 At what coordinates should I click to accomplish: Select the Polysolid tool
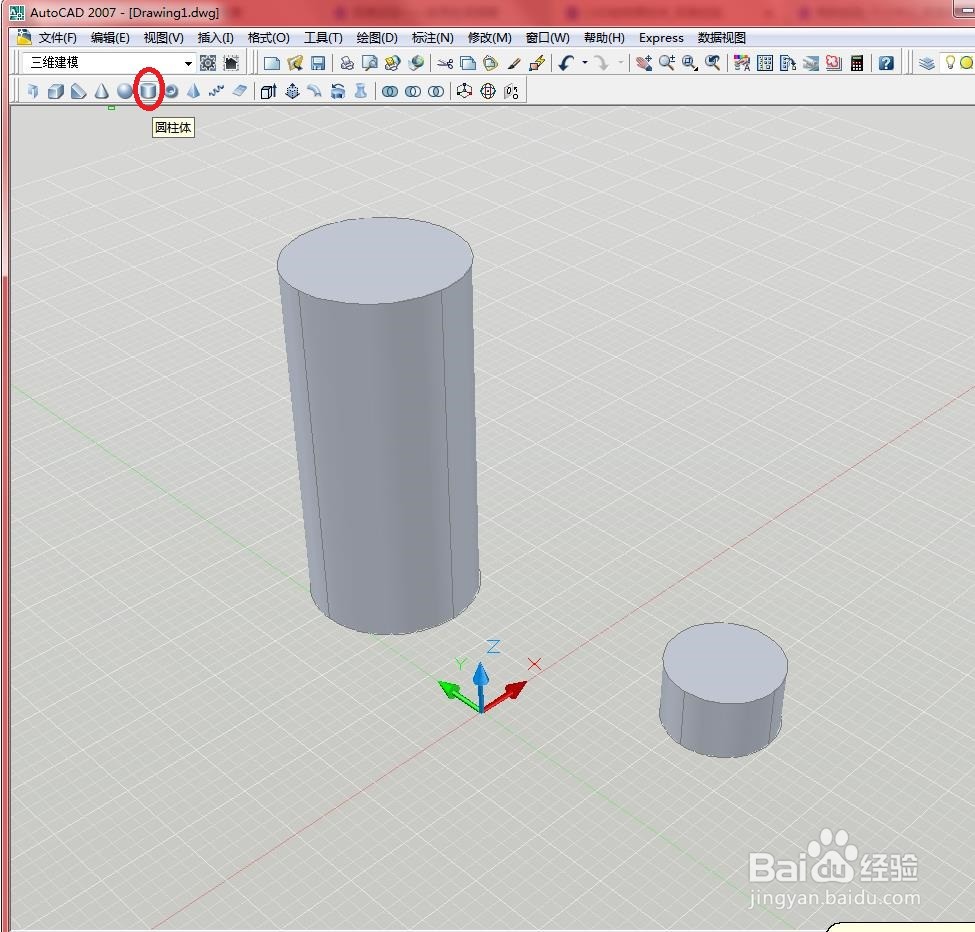pyautogui.click(x=32, y=91)
